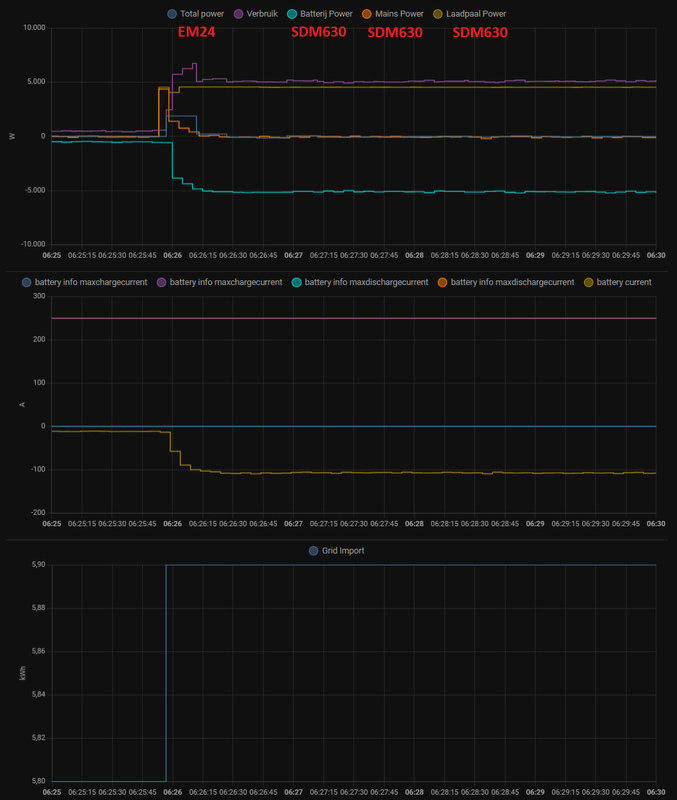677x800 pixels.
Task: Toggle the Batterij Power series label
Action: [x=327, y=14]
